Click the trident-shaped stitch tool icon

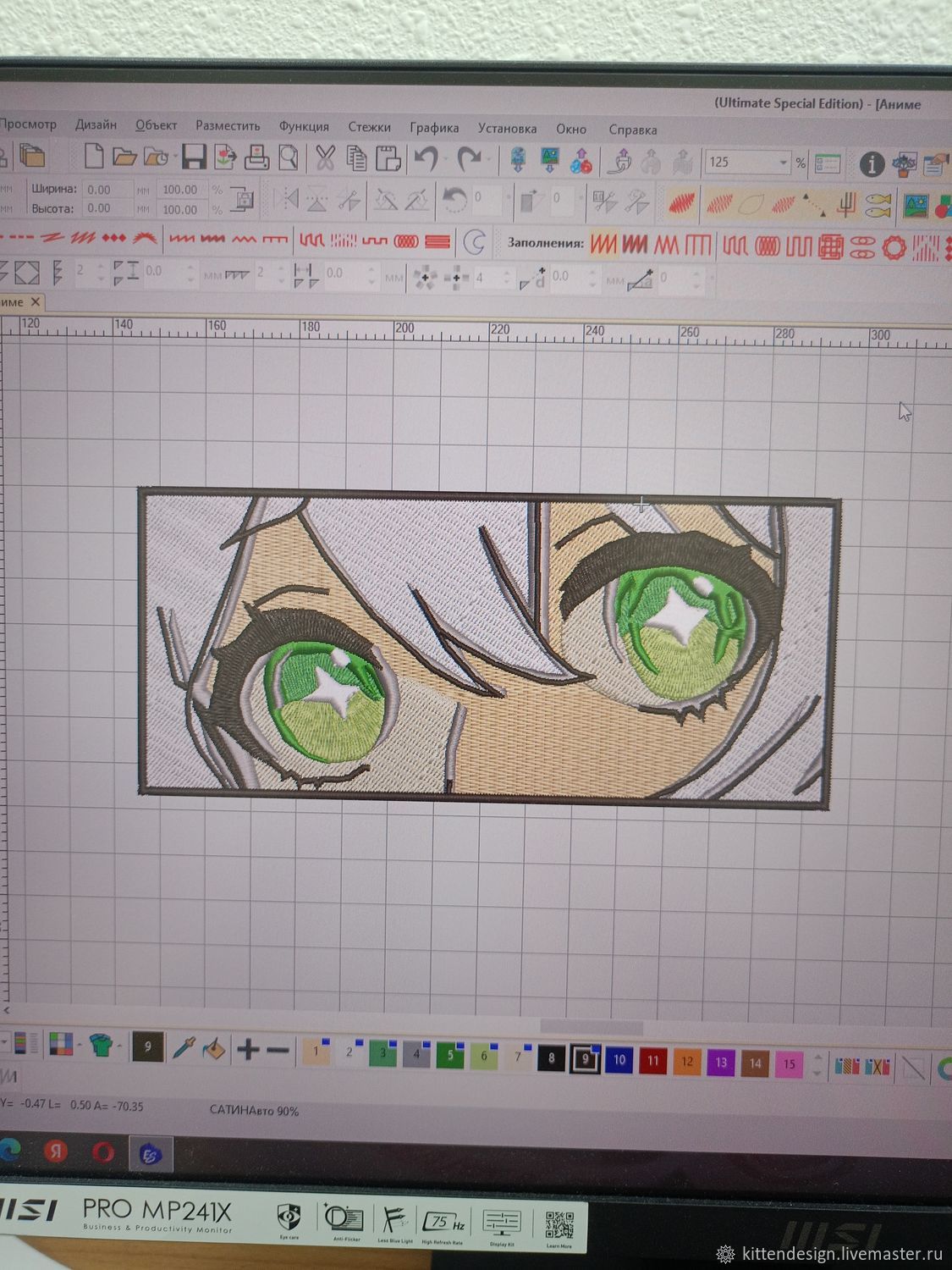coord(847,203)
